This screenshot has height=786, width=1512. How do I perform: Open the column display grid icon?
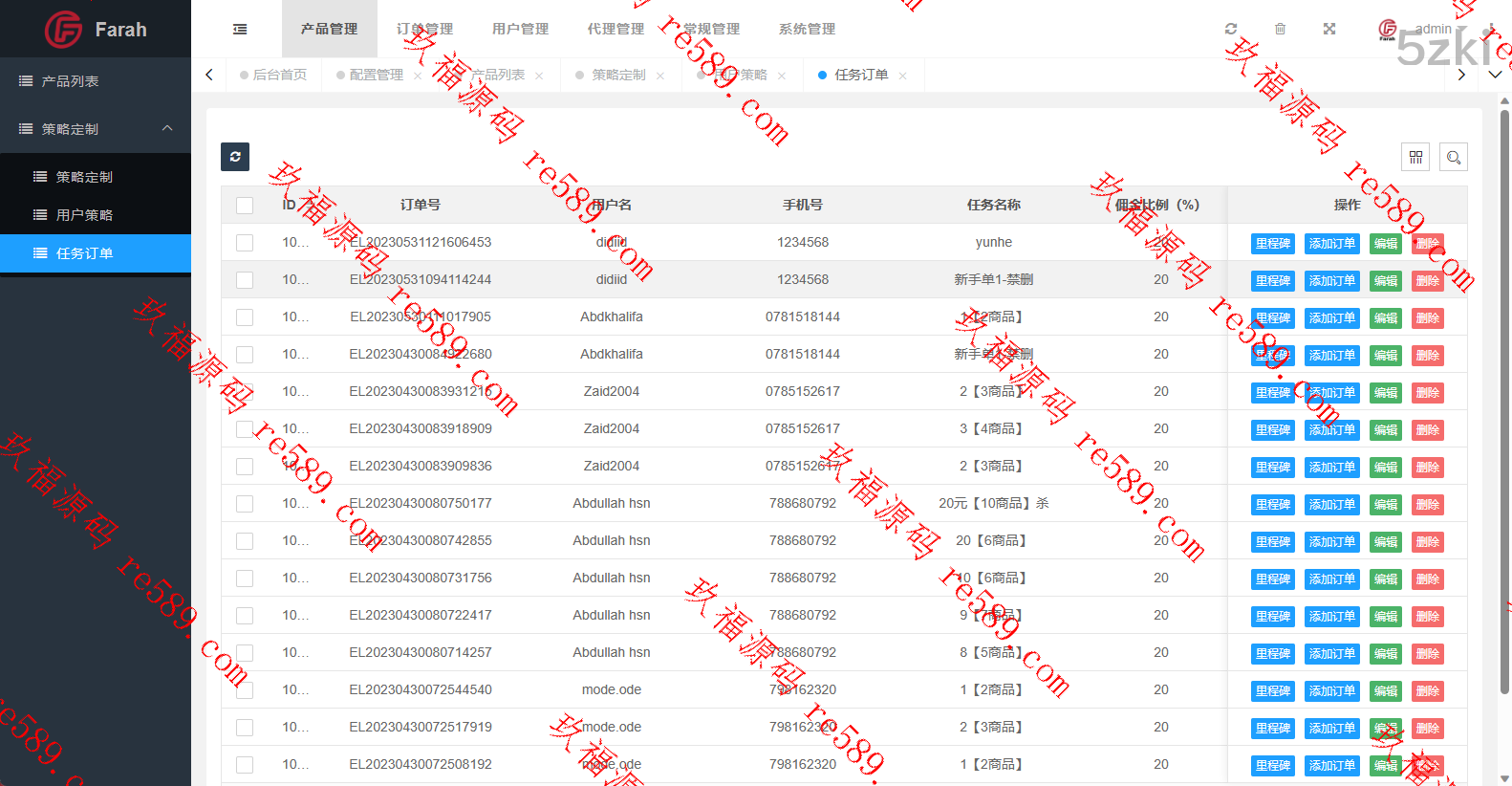pos(1415,157)
